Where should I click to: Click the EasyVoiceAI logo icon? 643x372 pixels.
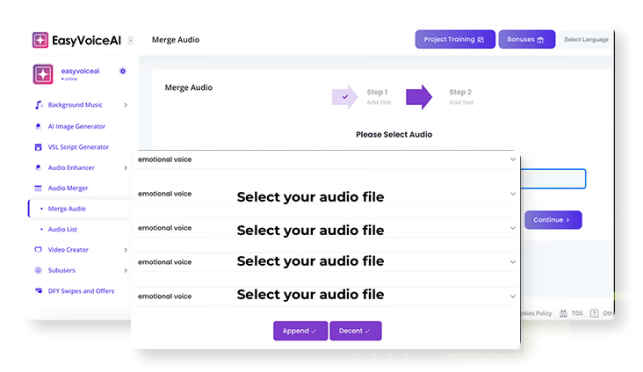click(40, 40)
